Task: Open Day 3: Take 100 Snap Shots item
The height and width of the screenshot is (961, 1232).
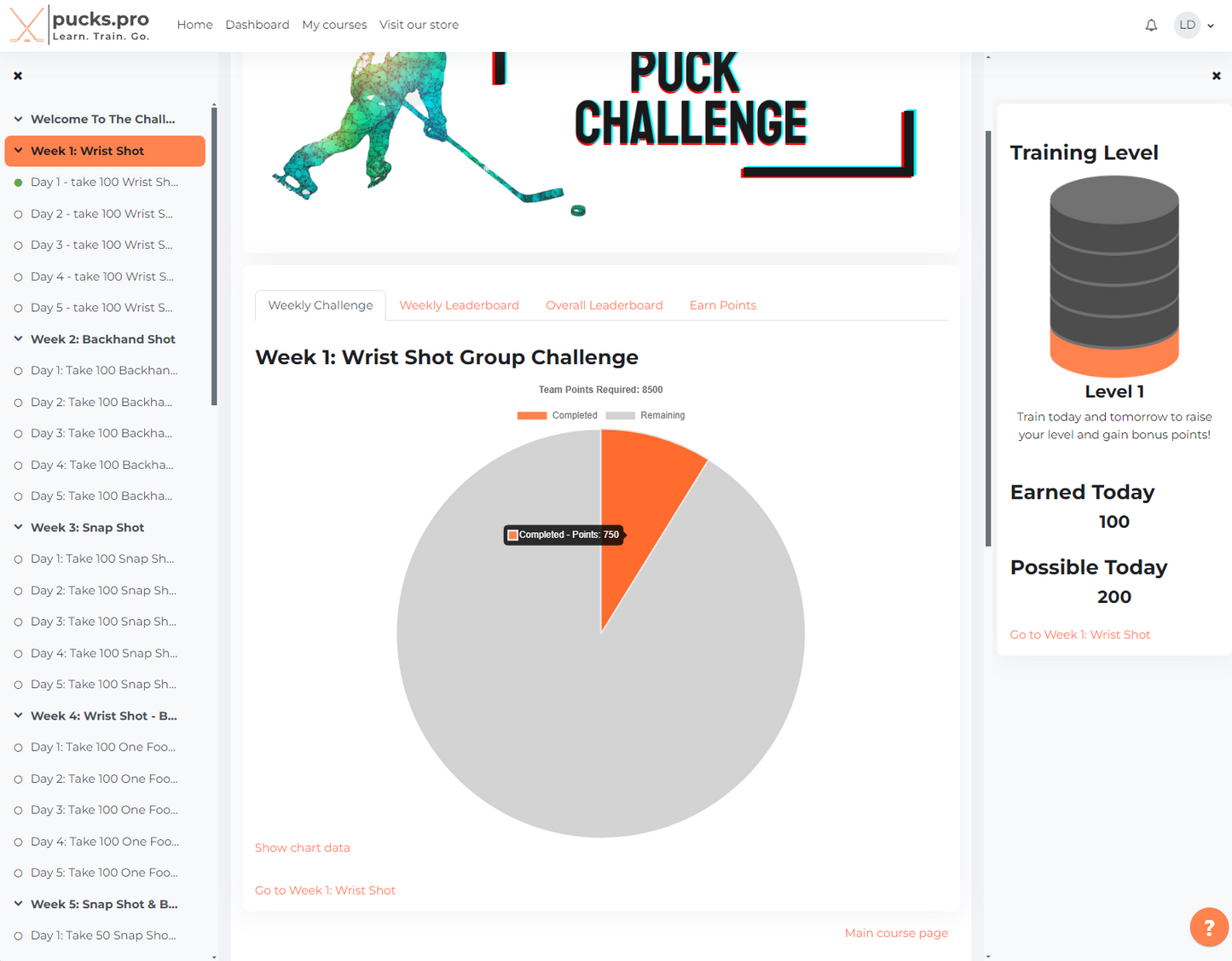Action: [x=103, y=622]
